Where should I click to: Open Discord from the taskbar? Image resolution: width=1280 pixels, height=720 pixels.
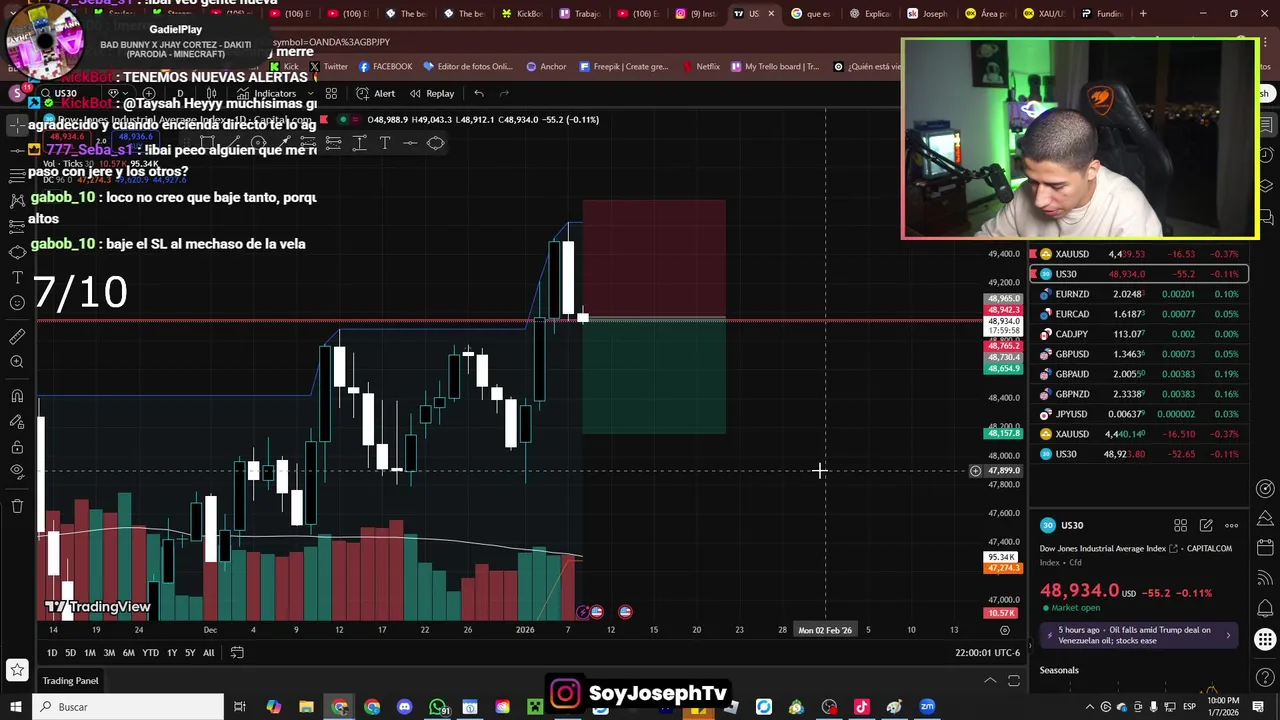click(405, 707)
